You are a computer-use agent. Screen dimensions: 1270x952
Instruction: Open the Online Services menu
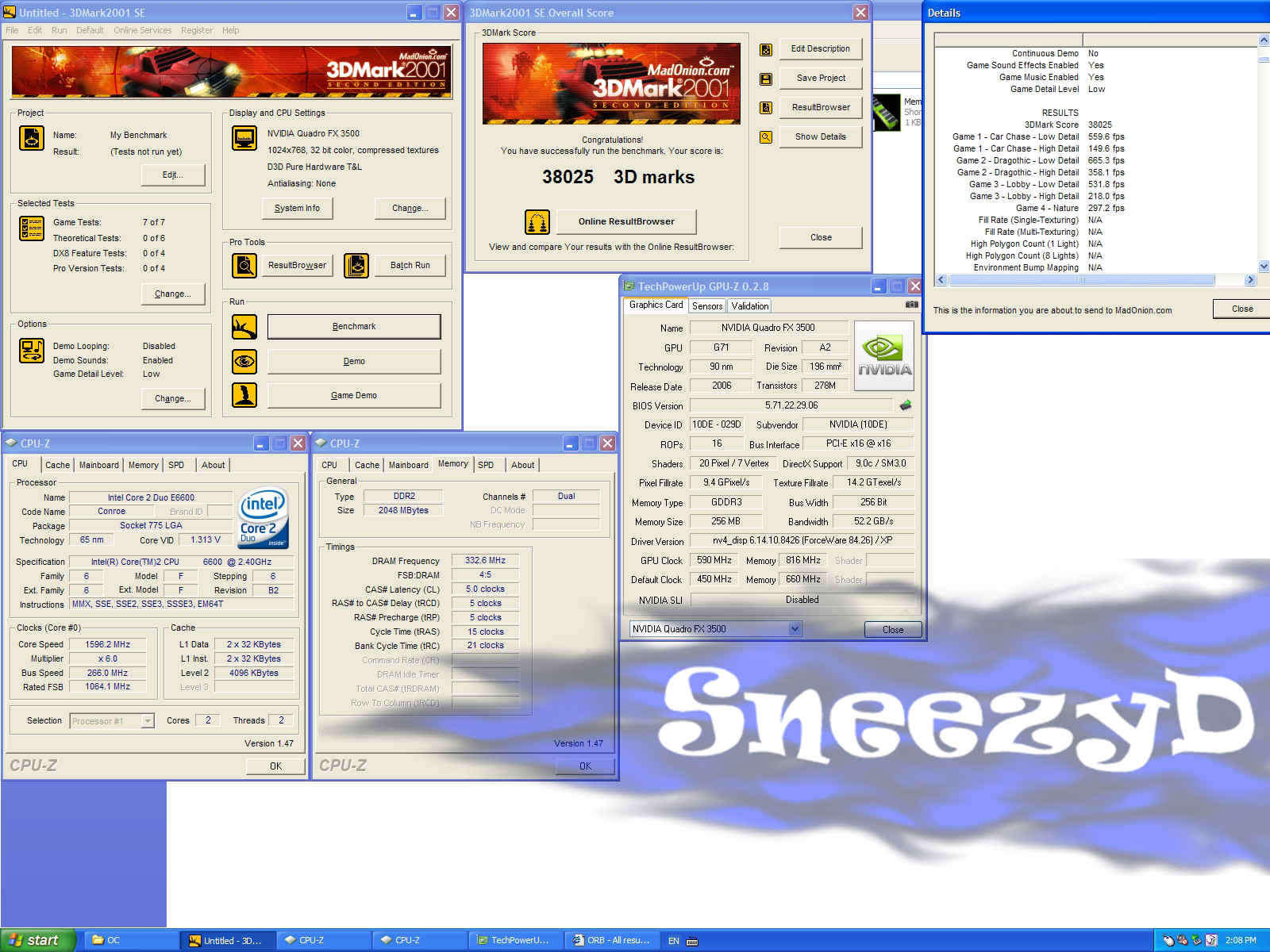(142, 30)
